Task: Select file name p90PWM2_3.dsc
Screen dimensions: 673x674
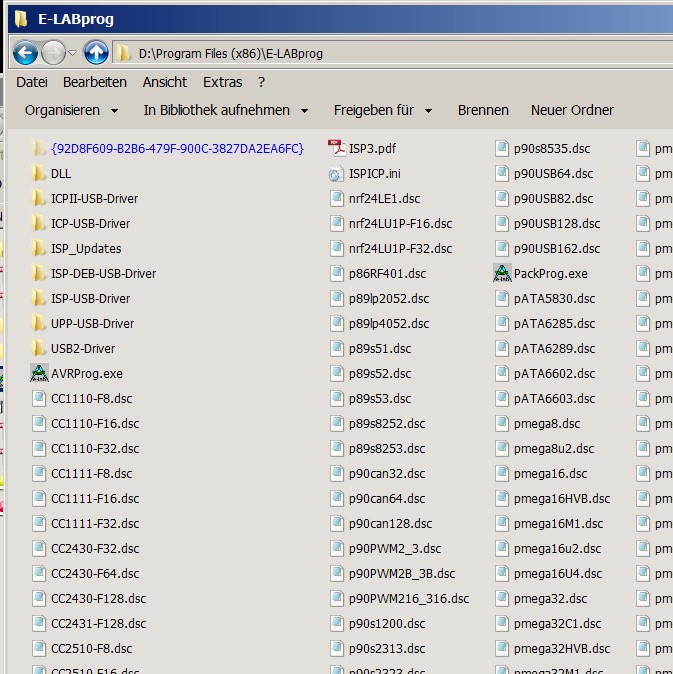Action: click(x=395, y=548)
